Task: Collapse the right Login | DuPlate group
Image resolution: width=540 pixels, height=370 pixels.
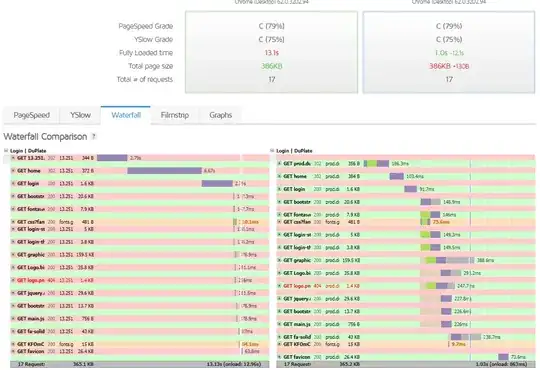Action: tap(272, 151)
